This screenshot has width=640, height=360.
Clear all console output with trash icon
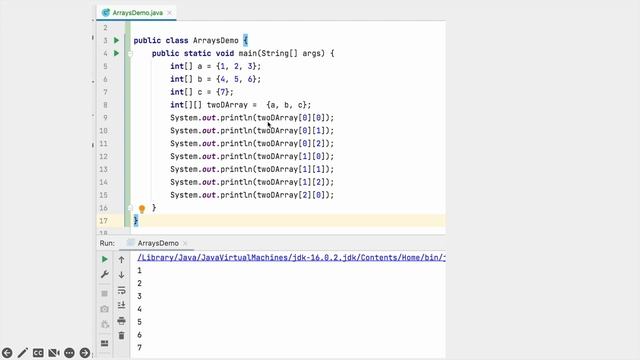tap(121, 336)
